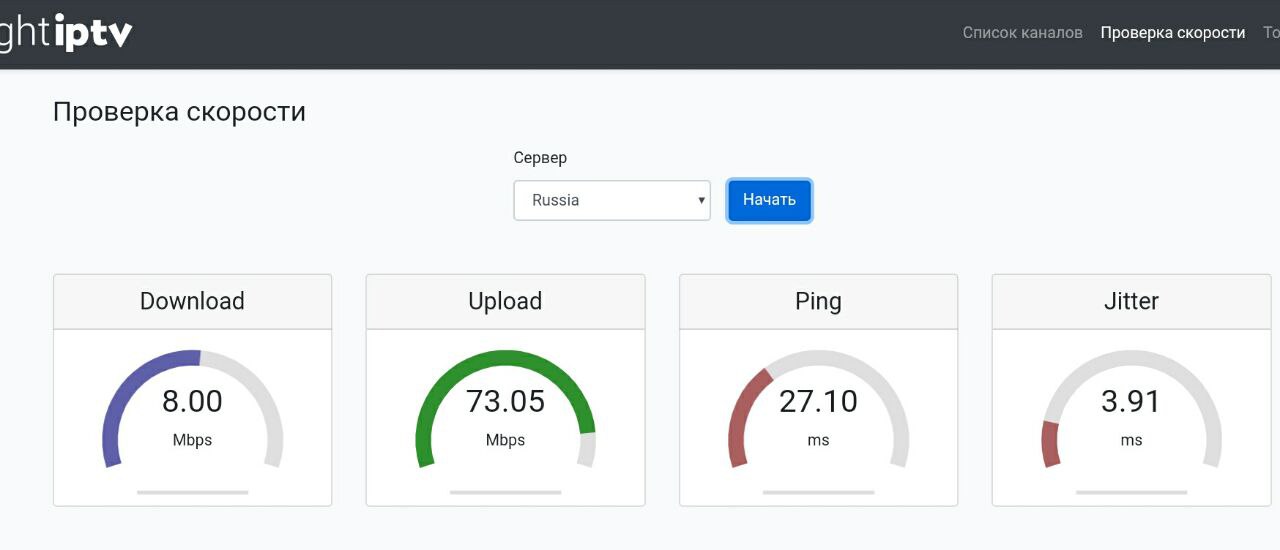Click the Jitter card header
This screenshot has height=550, width=1280.
tap(1131, 301)
